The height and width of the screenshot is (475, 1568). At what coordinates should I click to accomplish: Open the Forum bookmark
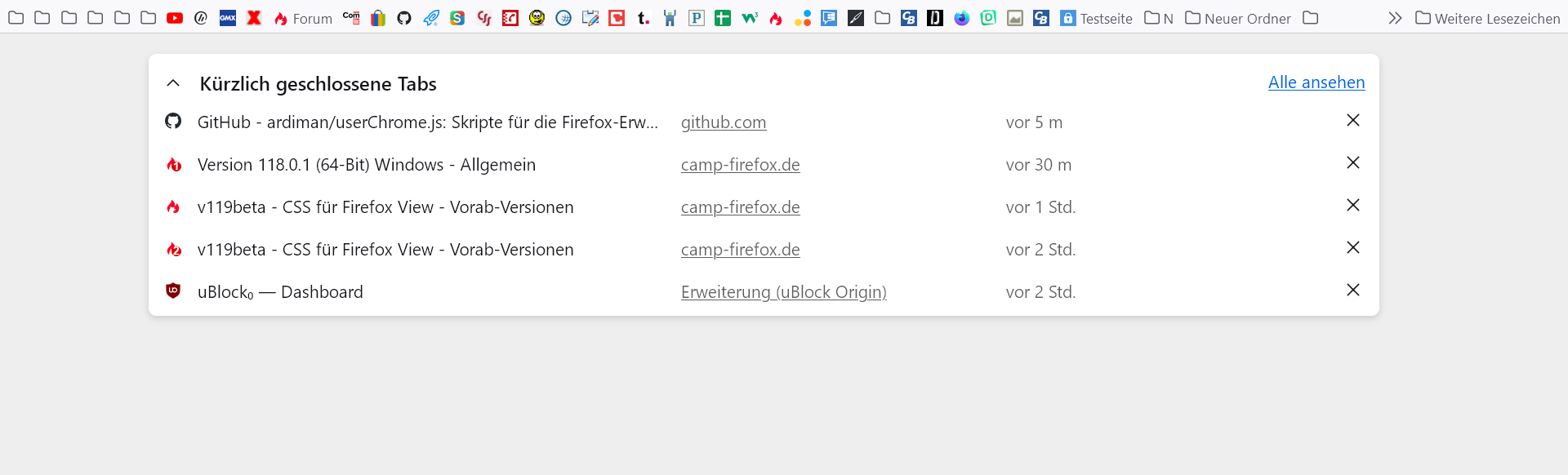(303, 18)
